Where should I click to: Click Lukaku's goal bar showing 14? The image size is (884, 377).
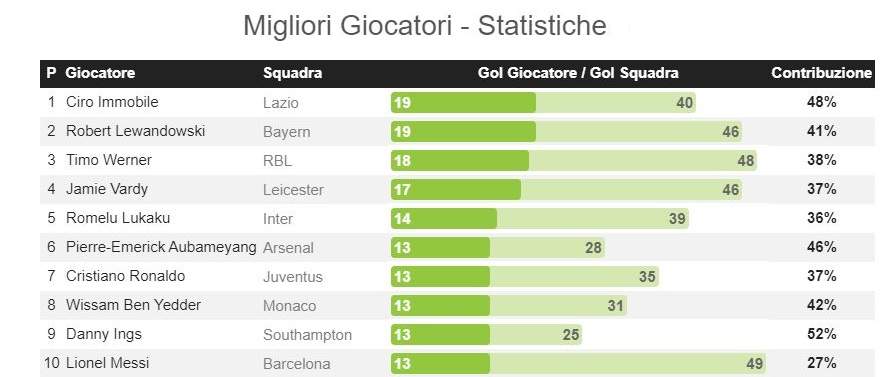coord(444,218)
